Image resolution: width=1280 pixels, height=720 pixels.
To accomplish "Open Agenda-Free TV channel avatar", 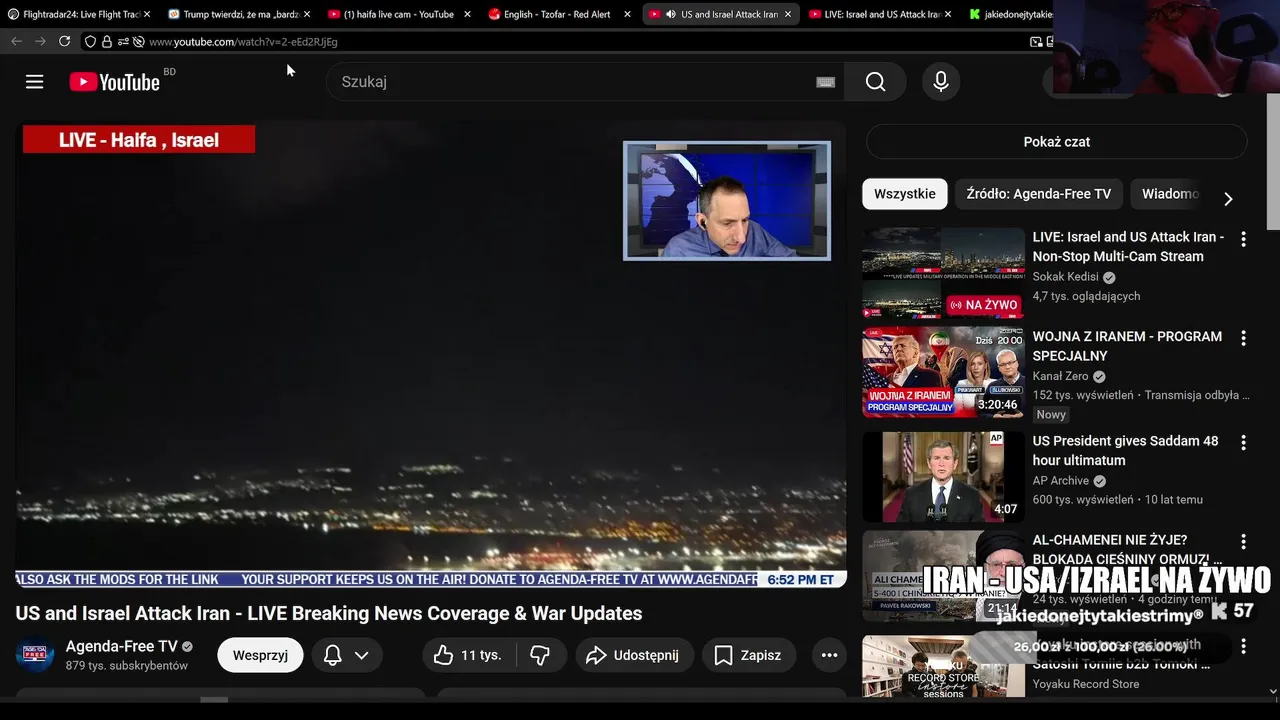I will [x=35, y=655].
